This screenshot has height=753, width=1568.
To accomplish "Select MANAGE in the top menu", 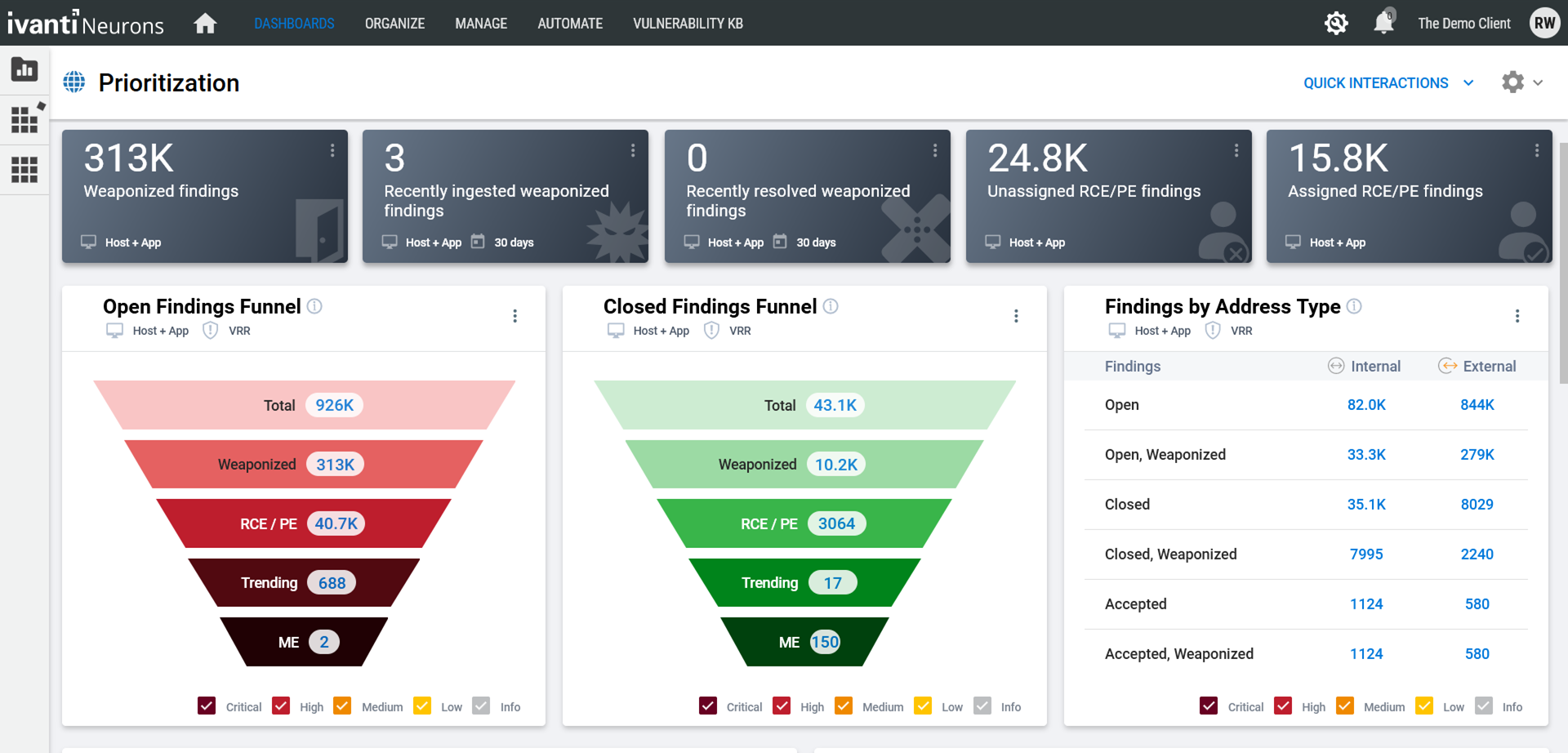I will (481, 24).
